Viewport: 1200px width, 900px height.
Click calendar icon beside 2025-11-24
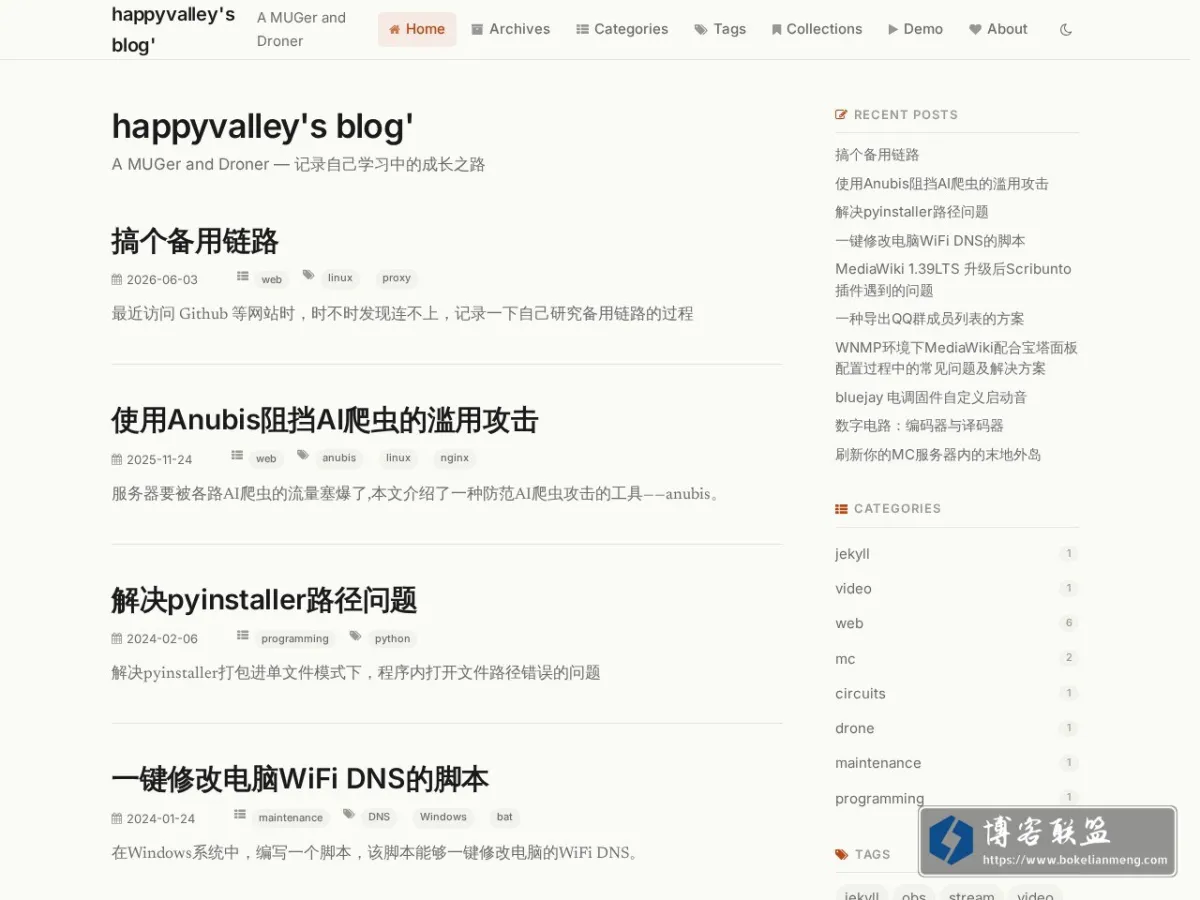point(117,460)
